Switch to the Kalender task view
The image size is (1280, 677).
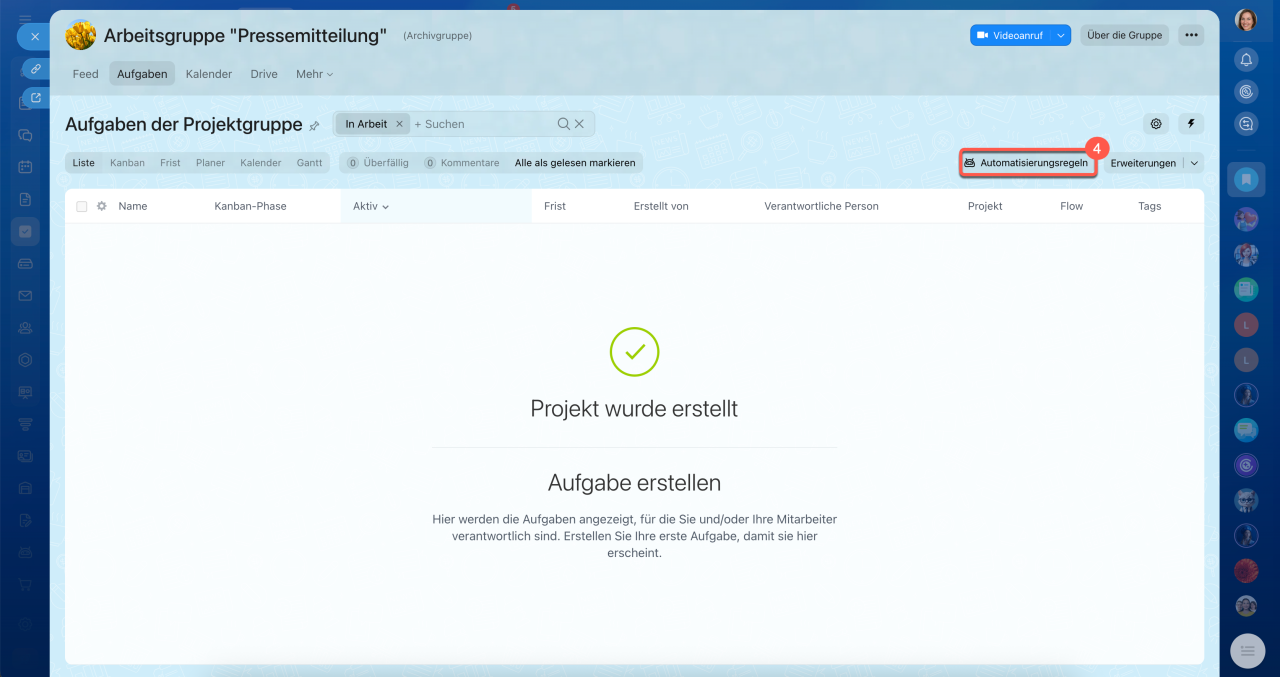[x=261, y=163]
